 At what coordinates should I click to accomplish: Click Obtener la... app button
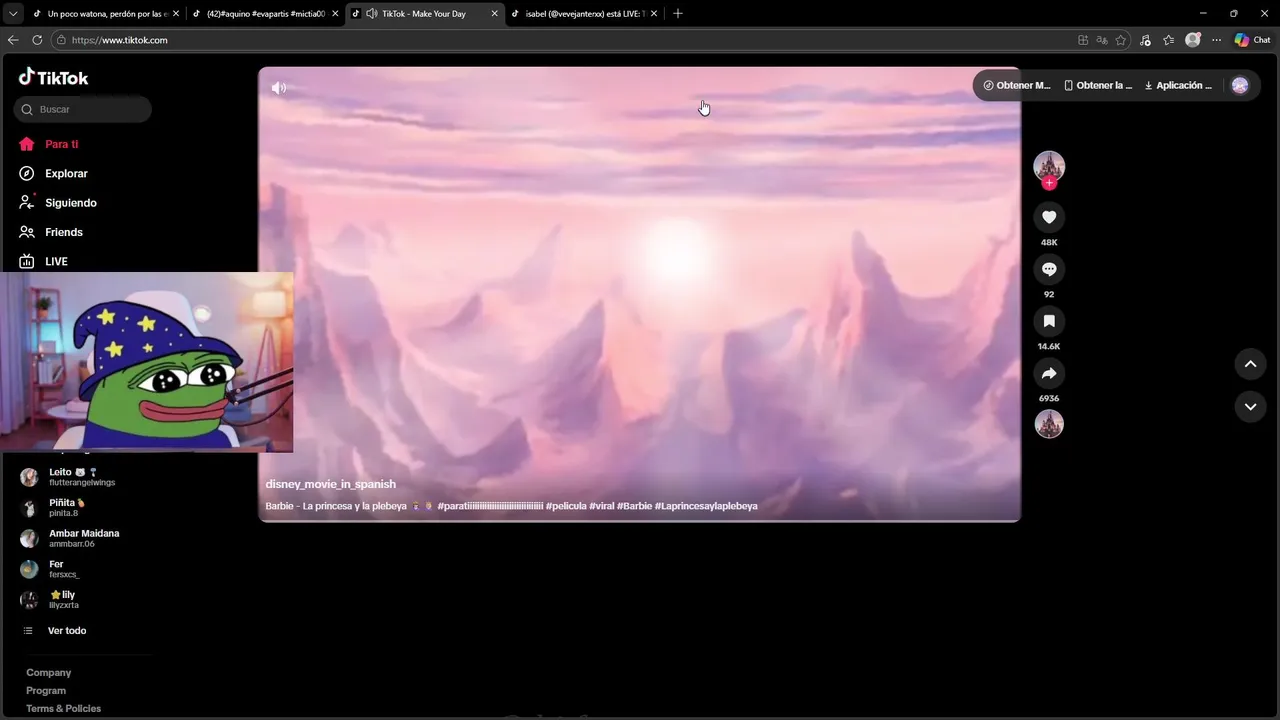1098,85
